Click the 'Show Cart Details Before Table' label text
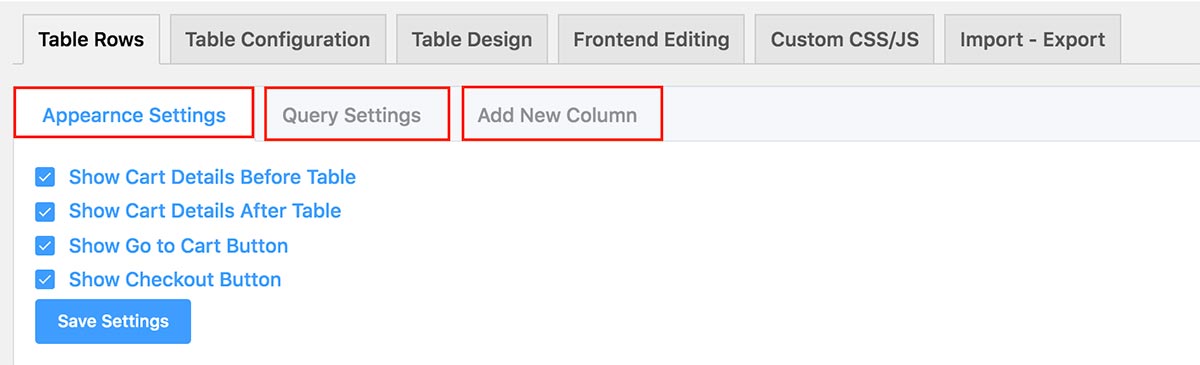Image resolution: width=1200 pixels, height=365 pixels. tap(212, 177)
